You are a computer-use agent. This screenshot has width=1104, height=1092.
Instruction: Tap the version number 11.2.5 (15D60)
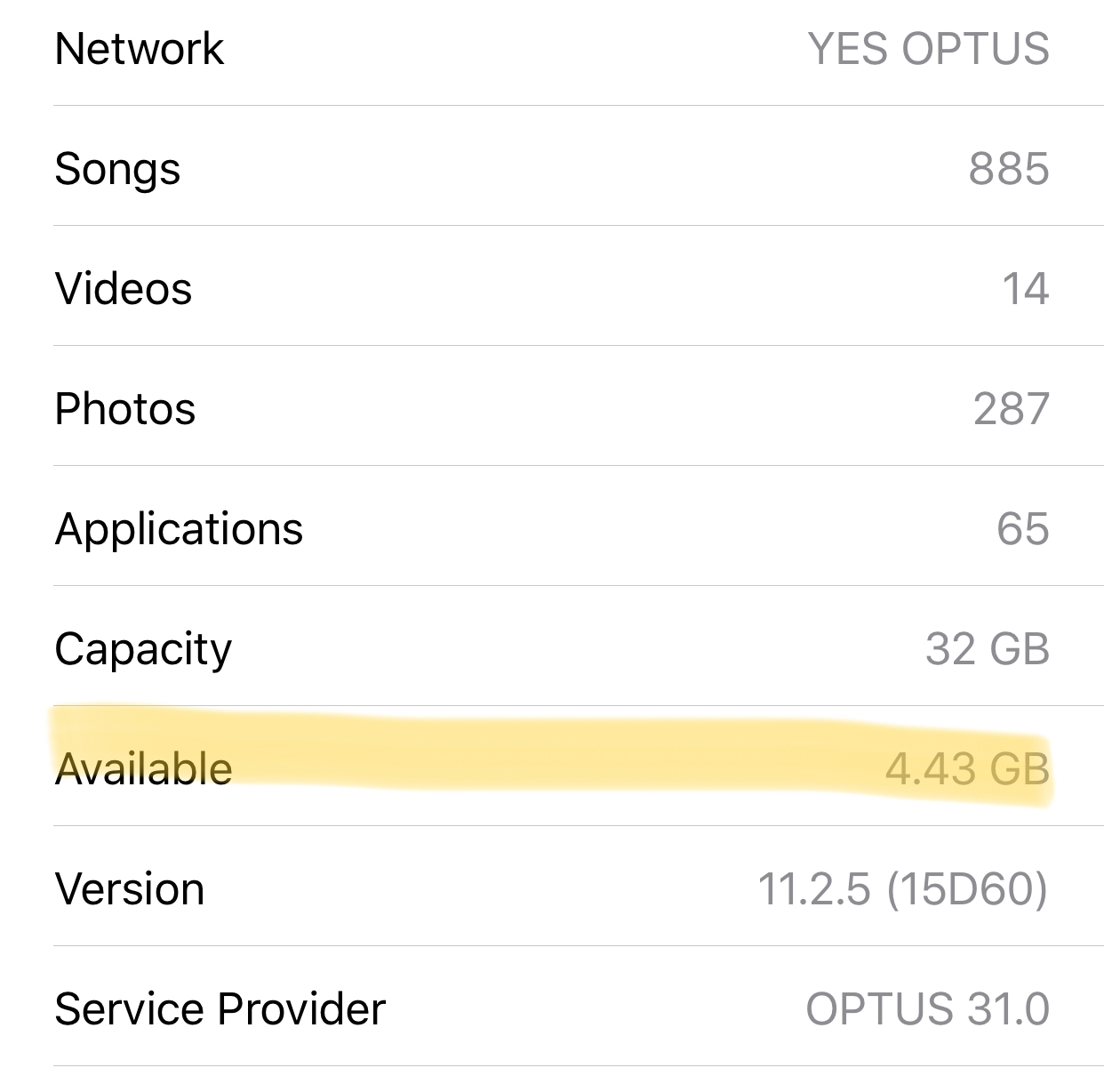(x=902, y=887)
